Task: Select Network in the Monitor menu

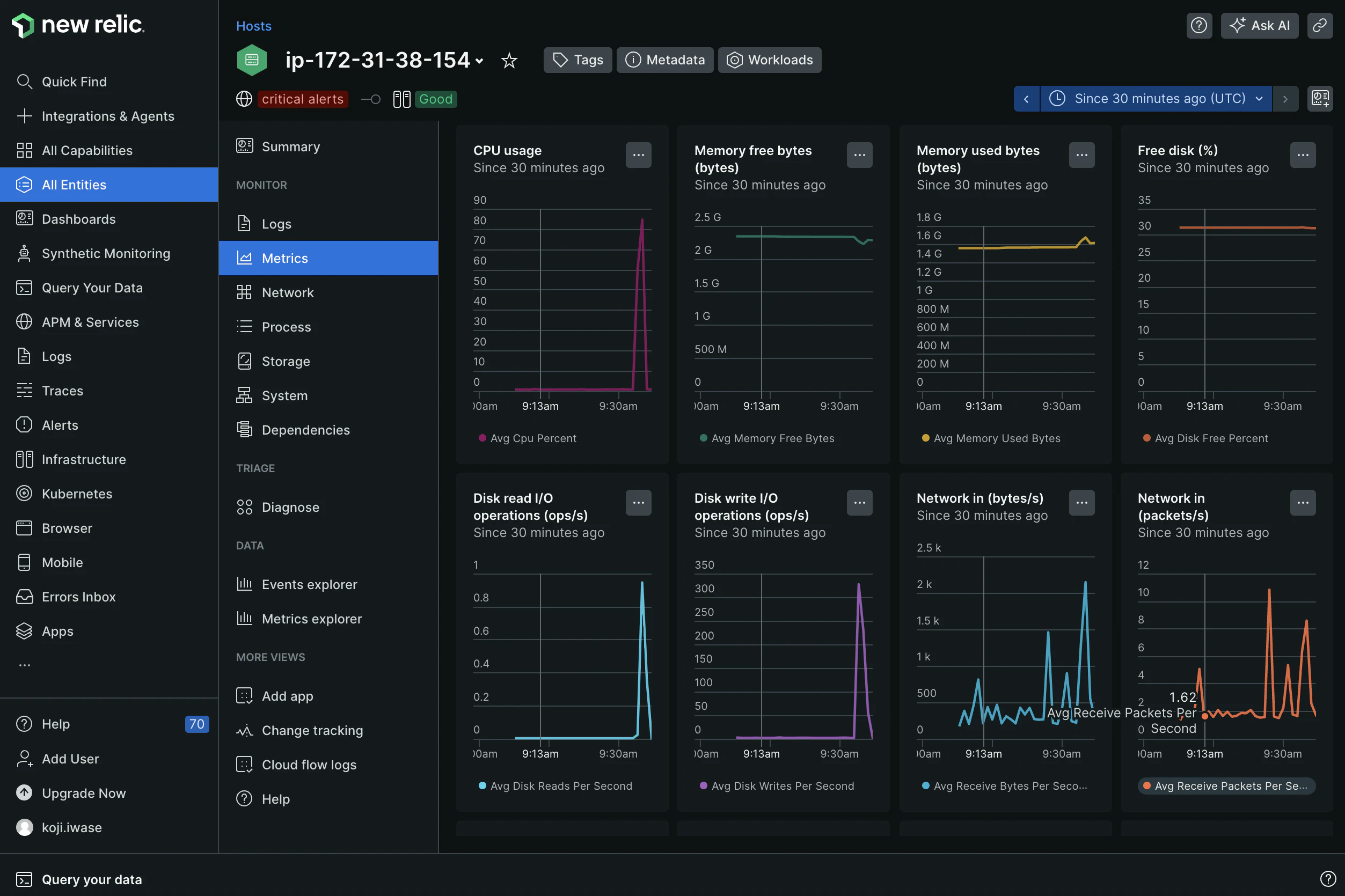Action: [328, 292]
